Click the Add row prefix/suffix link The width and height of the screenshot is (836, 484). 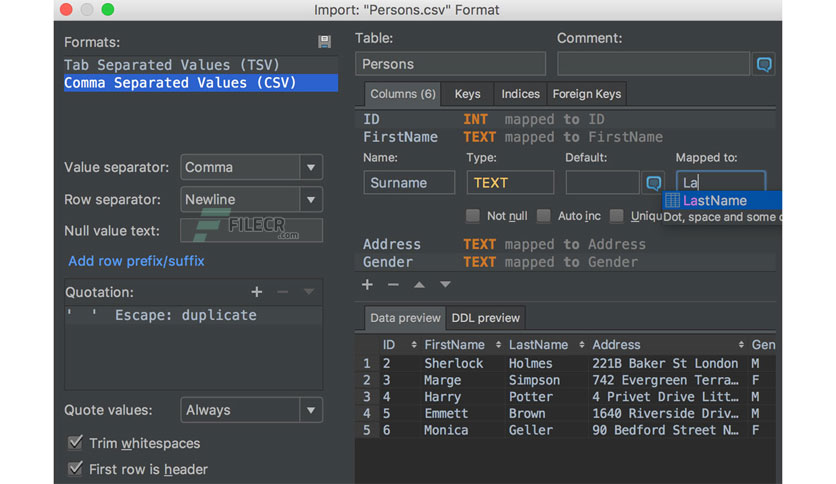[136, 261]
